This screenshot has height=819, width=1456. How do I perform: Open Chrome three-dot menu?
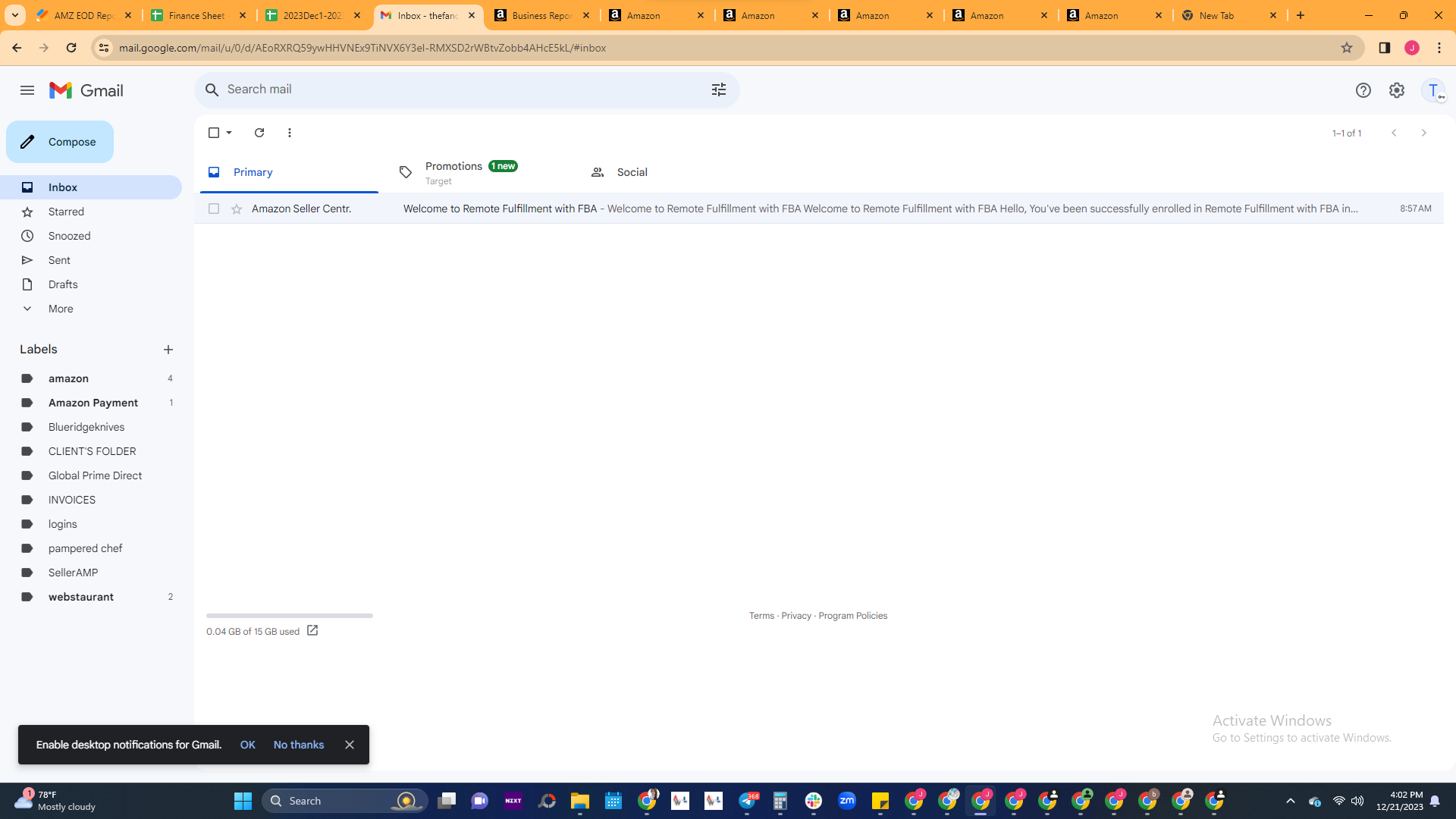click(1439, 48)
